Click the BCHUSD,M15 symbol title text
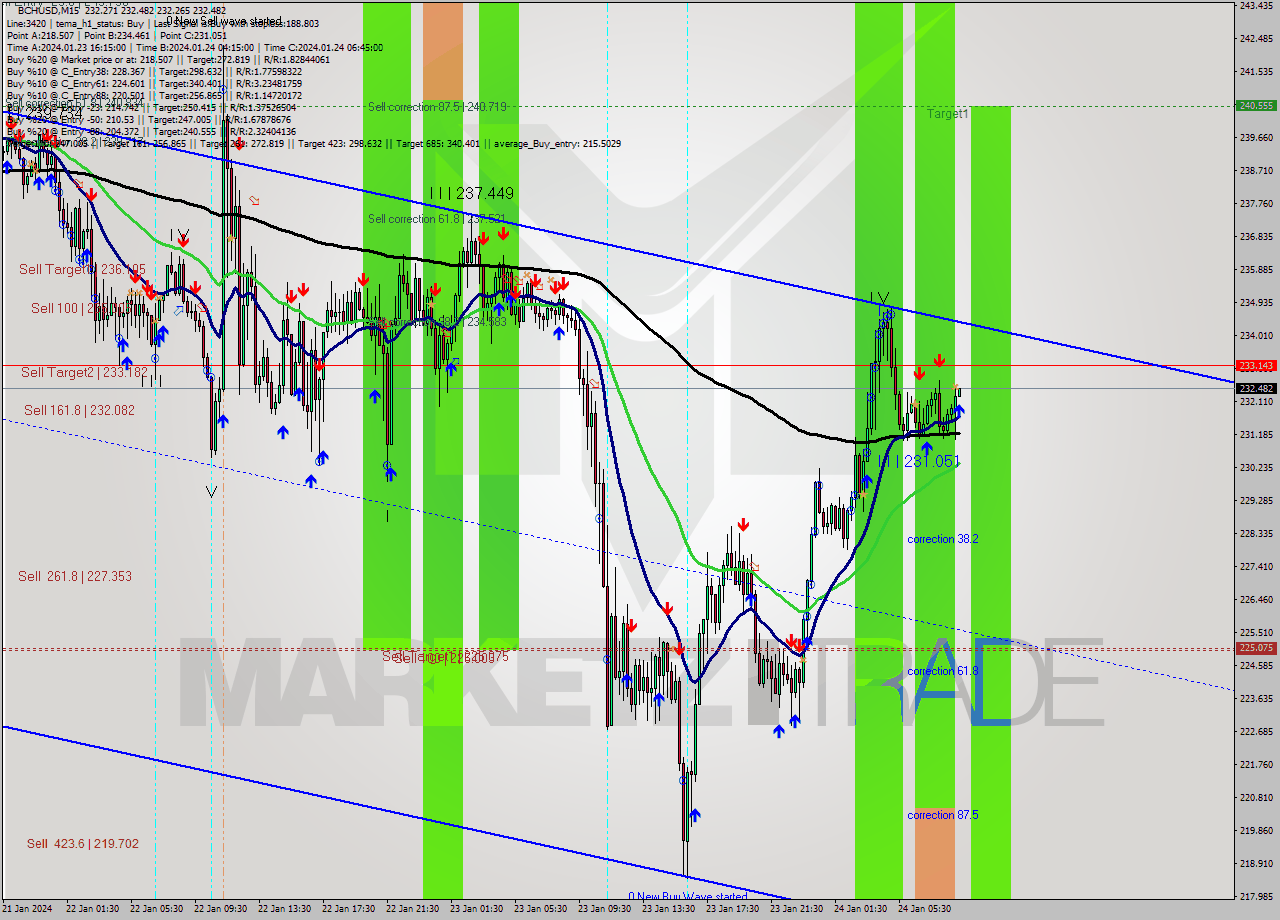 pyautogui.click(x=49, y=10)
